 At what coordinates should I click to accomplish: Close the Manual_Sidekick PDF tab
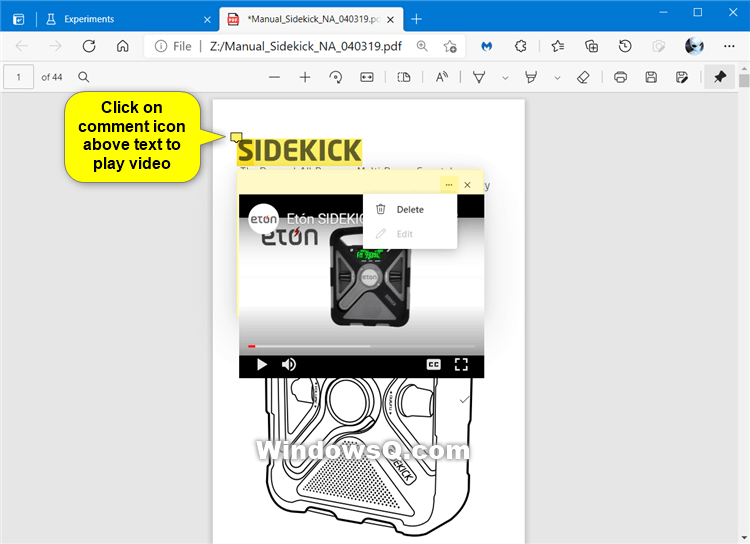point(390,20)
